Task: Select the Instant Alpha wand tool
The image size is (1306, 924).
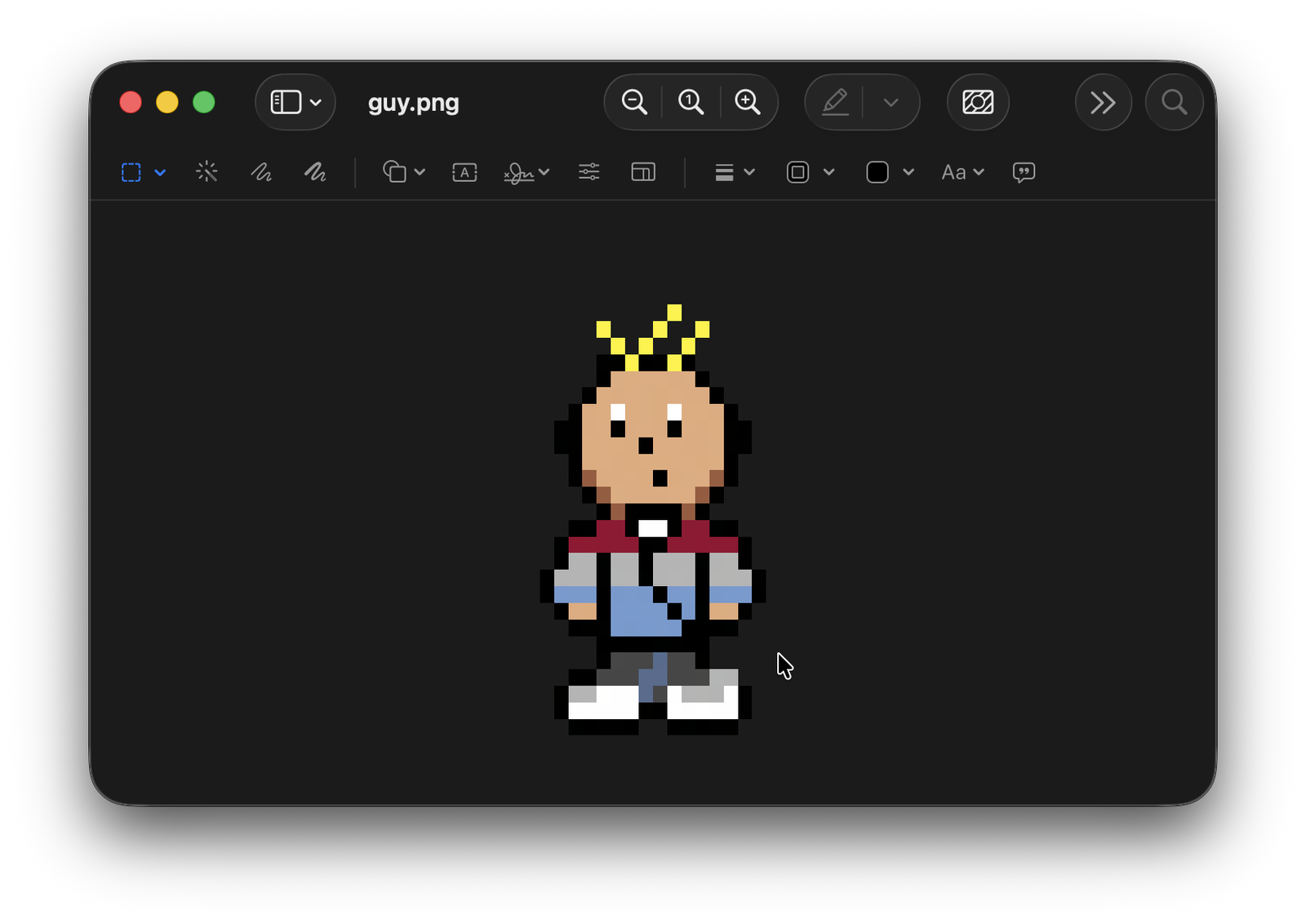Action: [x=207, y=171]
